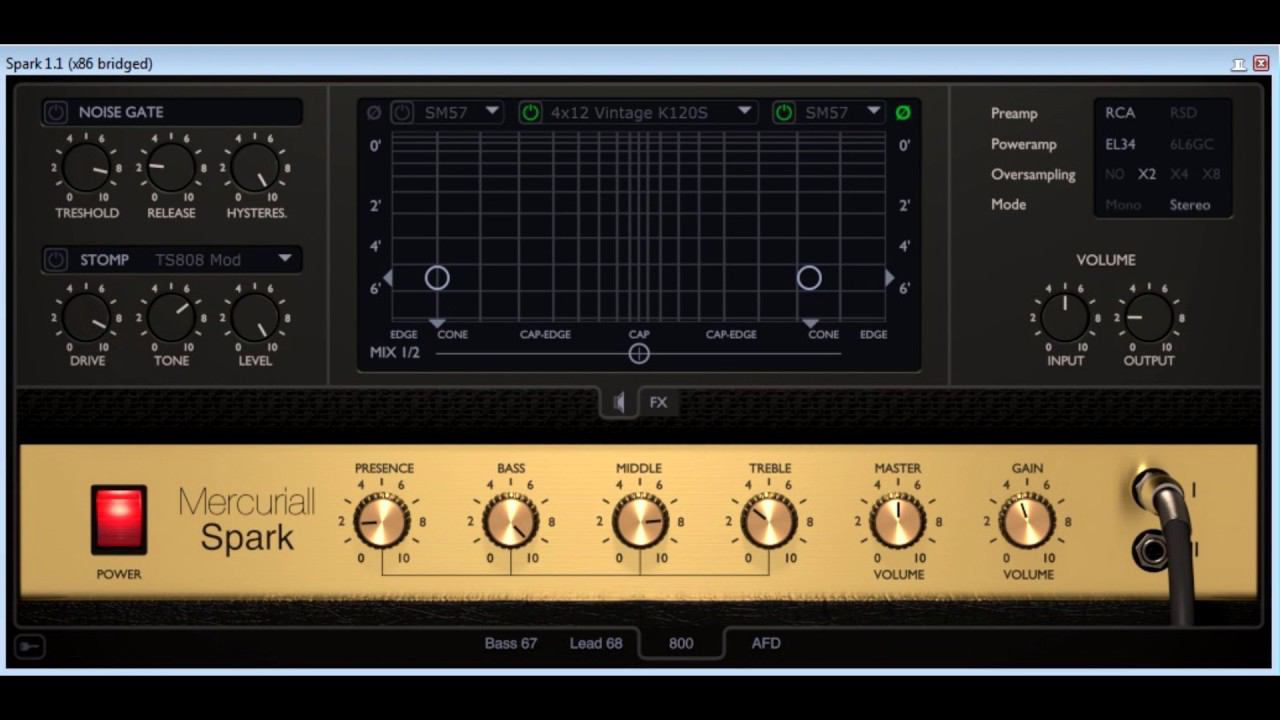Click the Noise Gate Treshold knob
The height and width of the screenshot is (720, 1280).
87,168
